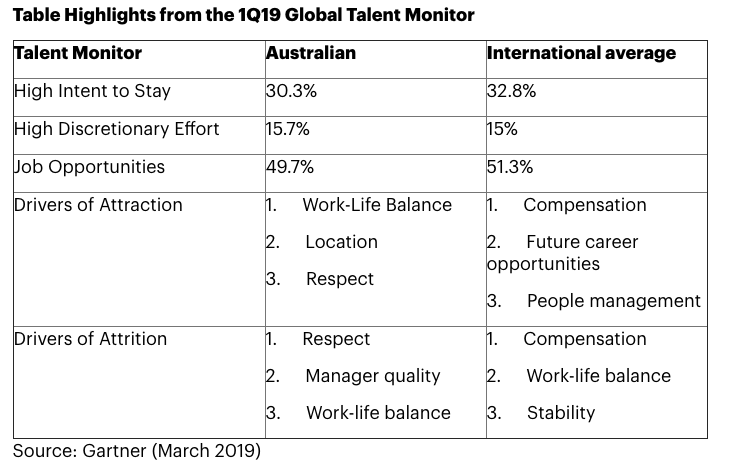Select the 51.3% cell
This screenshot has height=466, width=743.
click(x=511, y=167)
